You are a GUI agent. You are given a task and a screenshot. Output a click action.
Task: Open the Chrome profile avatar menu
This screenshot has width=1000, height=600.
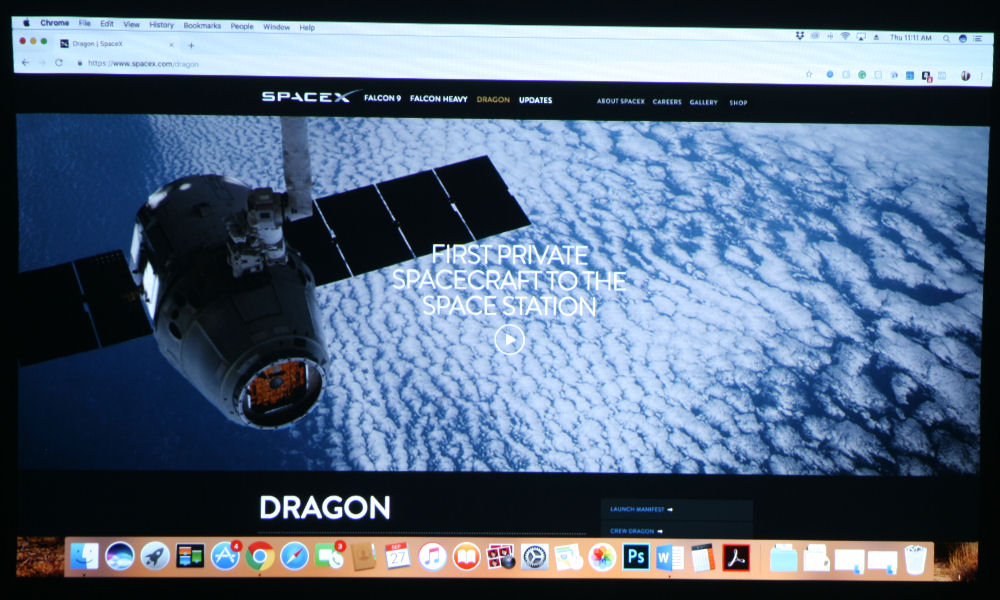tap(966, 76)
